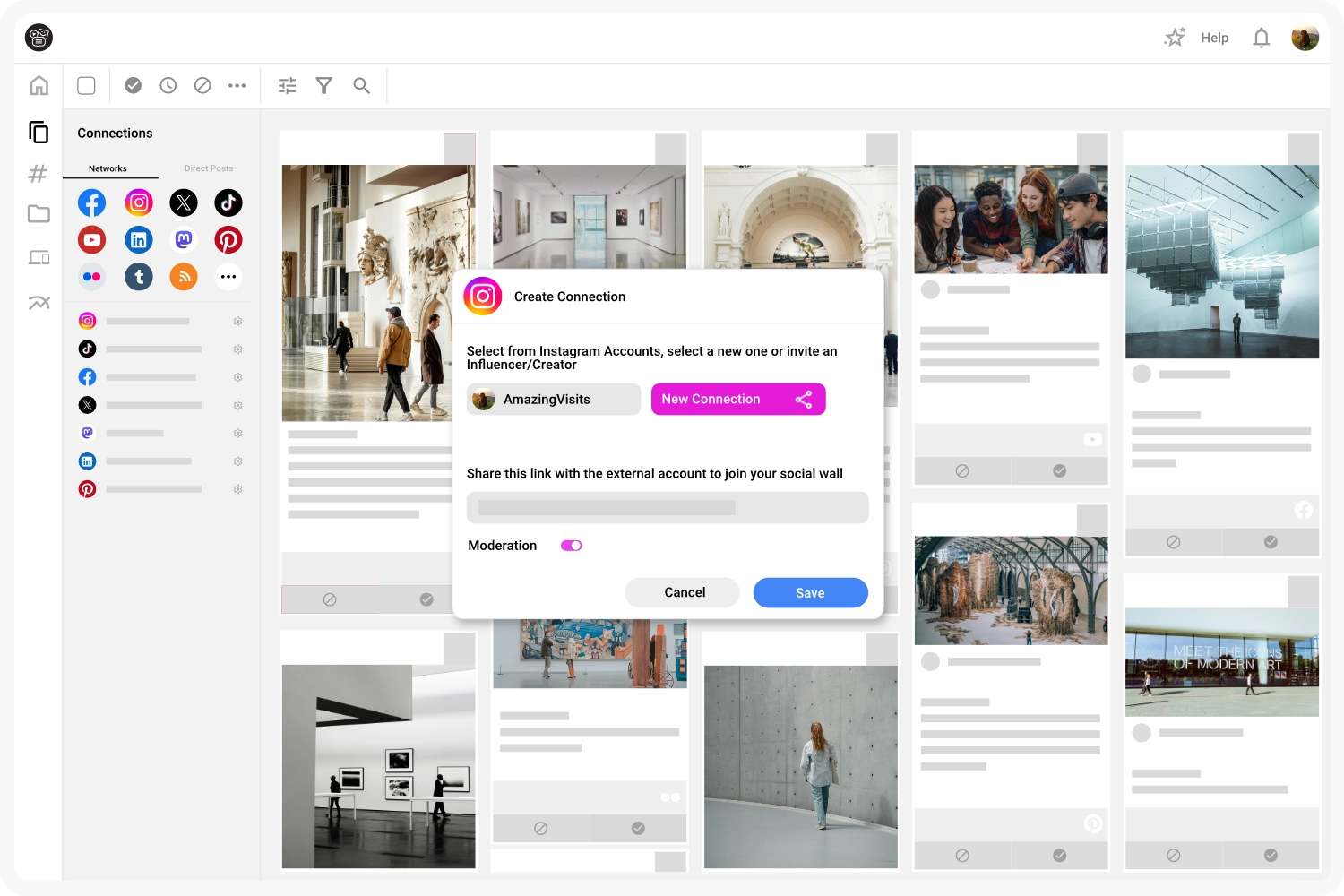Open the Flickr network connection

click(91, 277)
